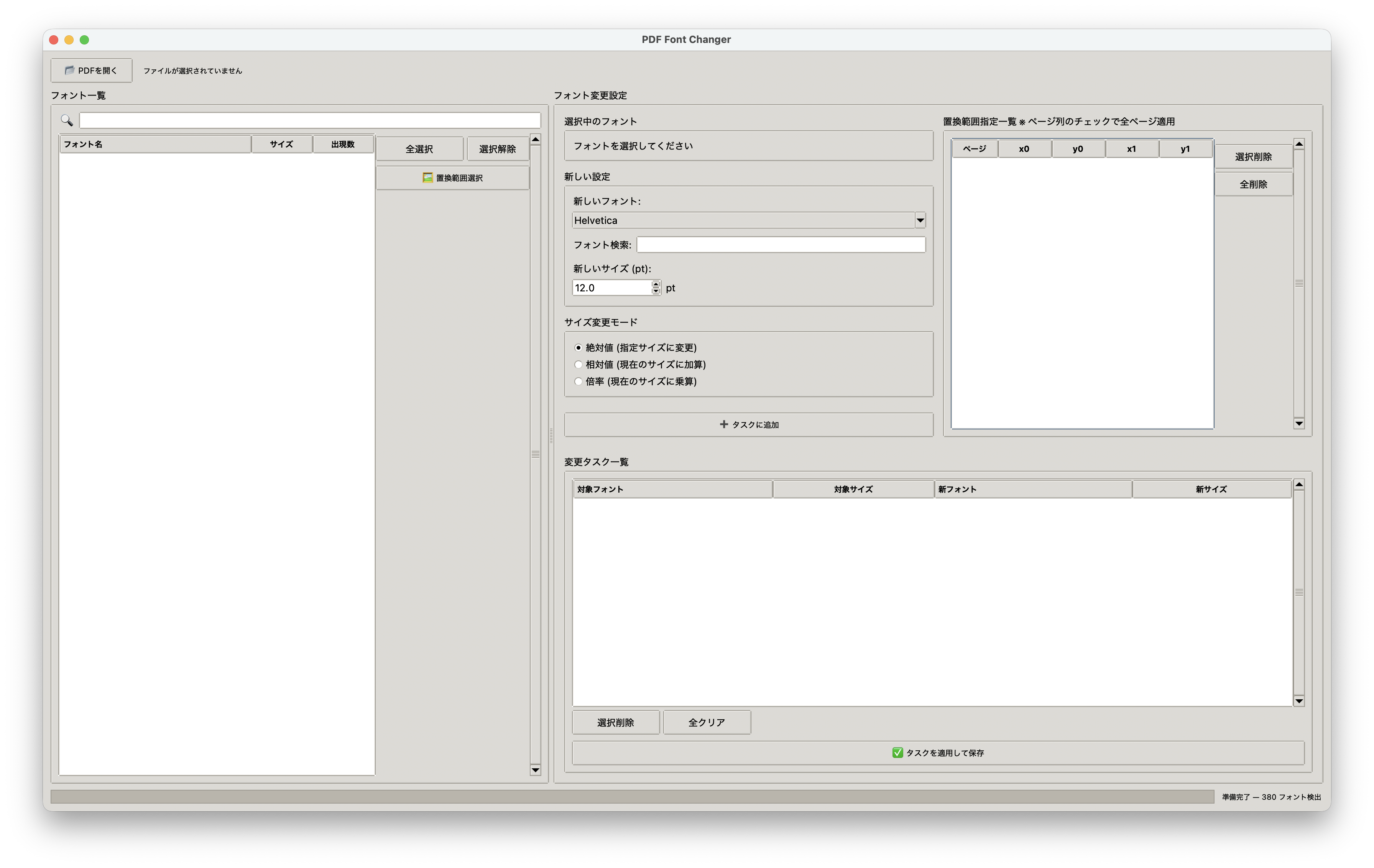The height and width of the screenshot is (868, 1374).
Task: Select 絶対値 size change mode
Action: pos(578,347)
